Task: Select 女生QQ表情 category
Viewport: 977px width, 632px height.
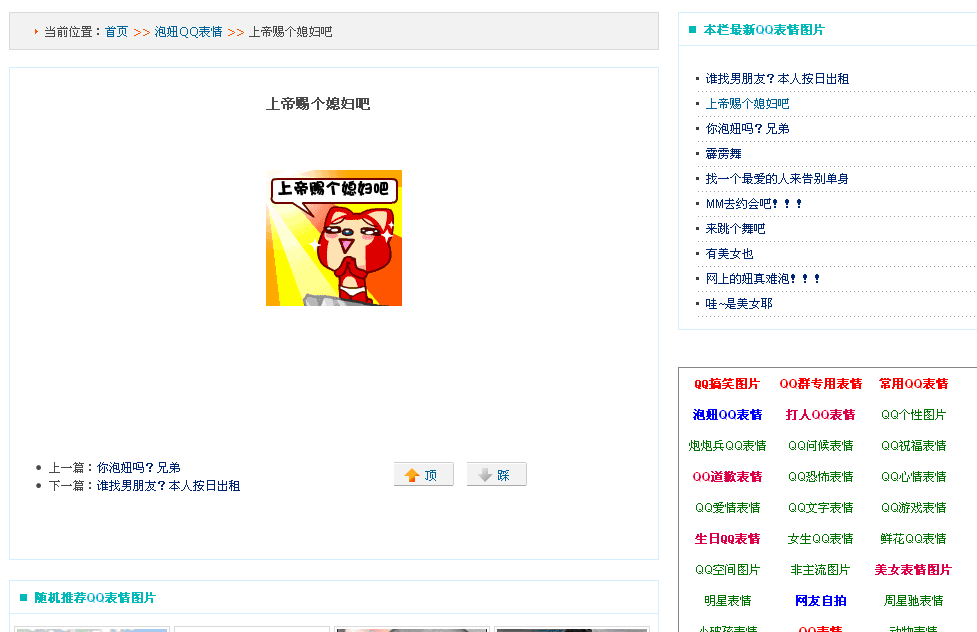Action: [x=821, y=539]
